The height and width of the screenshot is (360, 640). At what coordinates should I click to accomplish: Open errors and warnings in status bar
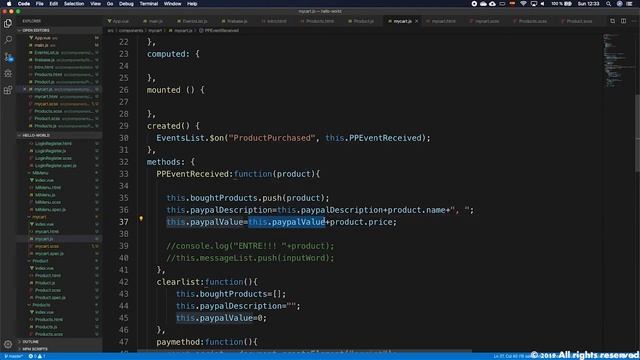pos(37,356)
